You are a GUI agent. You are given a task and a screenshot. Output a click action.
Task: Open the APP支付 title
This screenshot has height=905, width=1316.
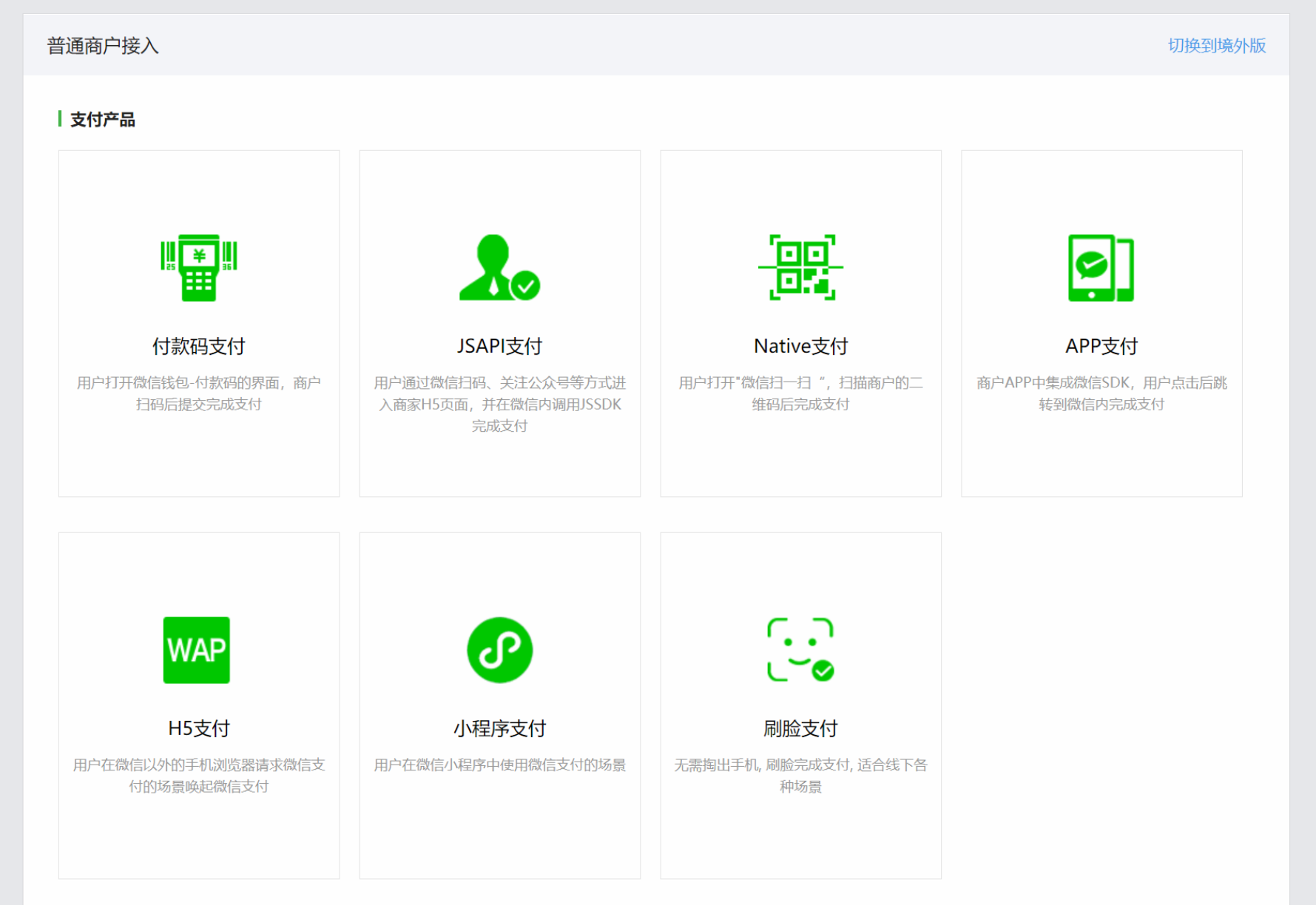(1101, 346)
